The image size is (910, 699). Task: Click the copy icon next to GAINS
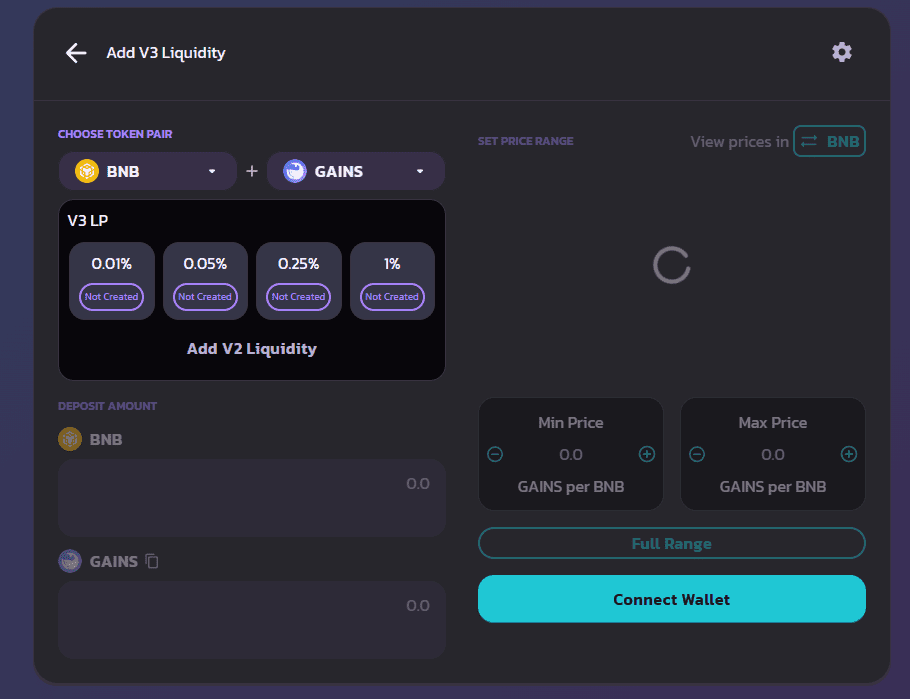[x=152, y=561]
